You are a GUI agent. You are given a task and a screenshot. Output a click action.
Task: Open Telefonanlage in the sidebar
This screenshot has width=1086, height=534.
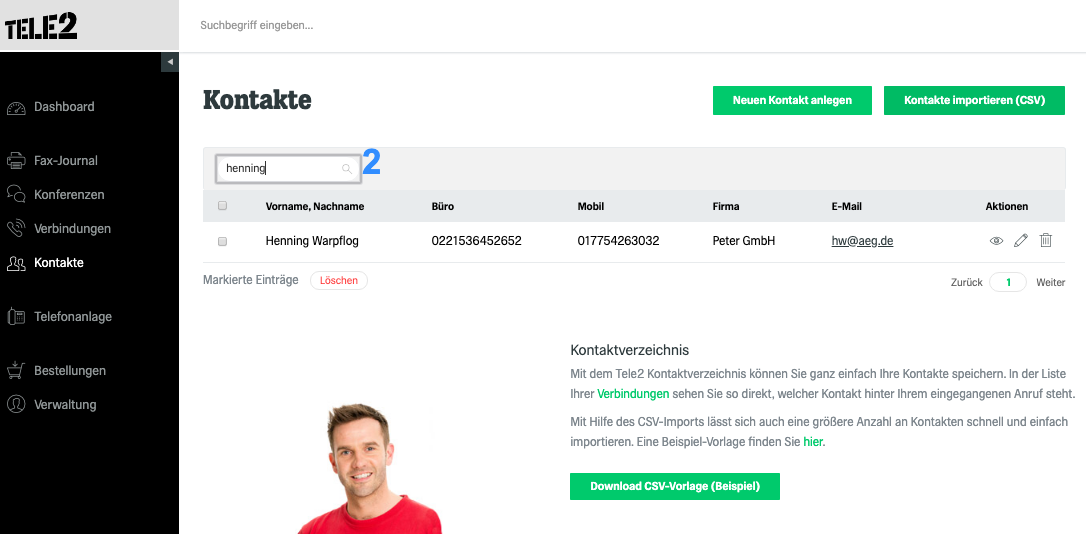tap(73, 317)
